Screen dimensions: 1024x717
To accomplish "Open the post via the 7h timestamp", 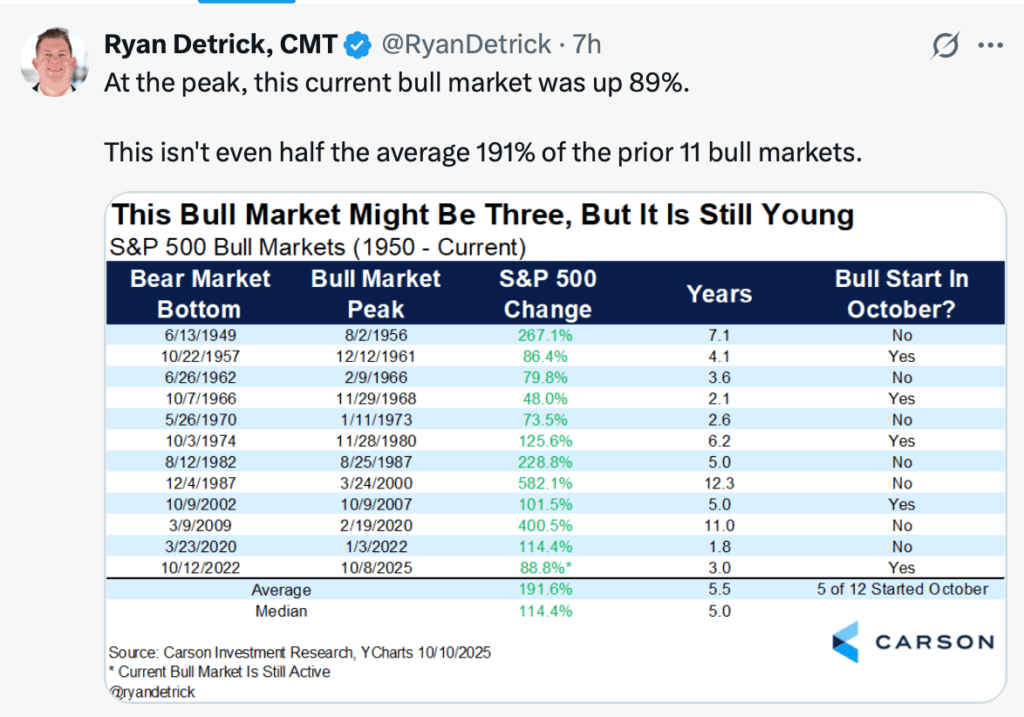I will coord(586,44).
